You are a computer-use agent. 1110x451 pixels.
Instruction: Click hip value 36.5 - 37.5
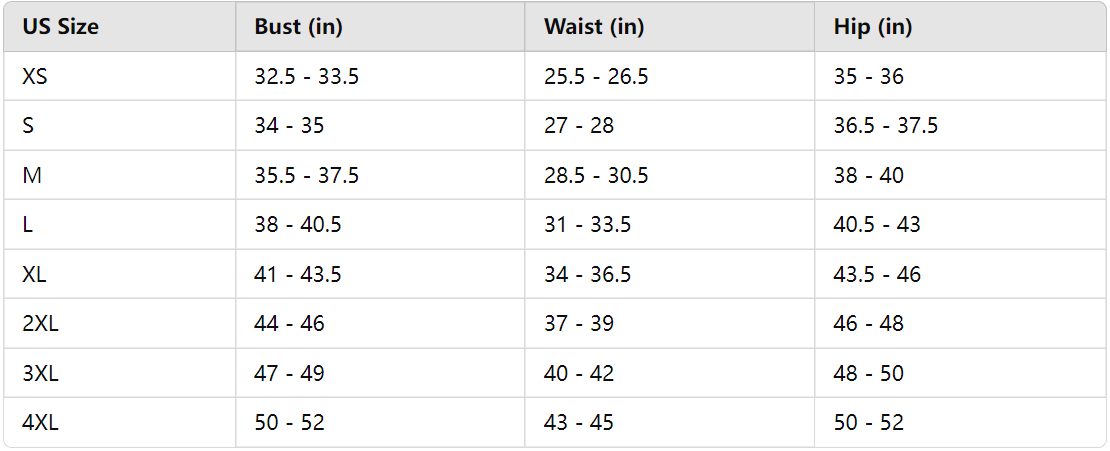click(x=885, y=126)
